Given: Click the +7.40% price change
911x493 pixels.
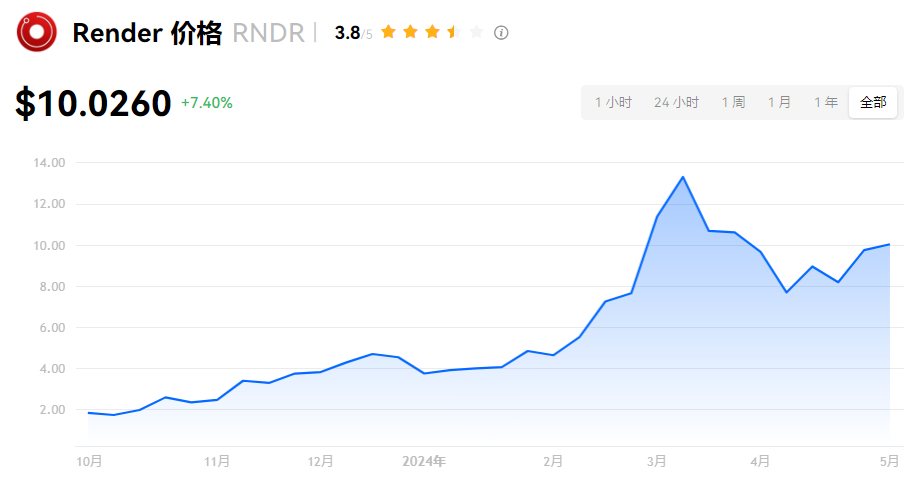Looking at the screenshot, I should tap(206, 102).
